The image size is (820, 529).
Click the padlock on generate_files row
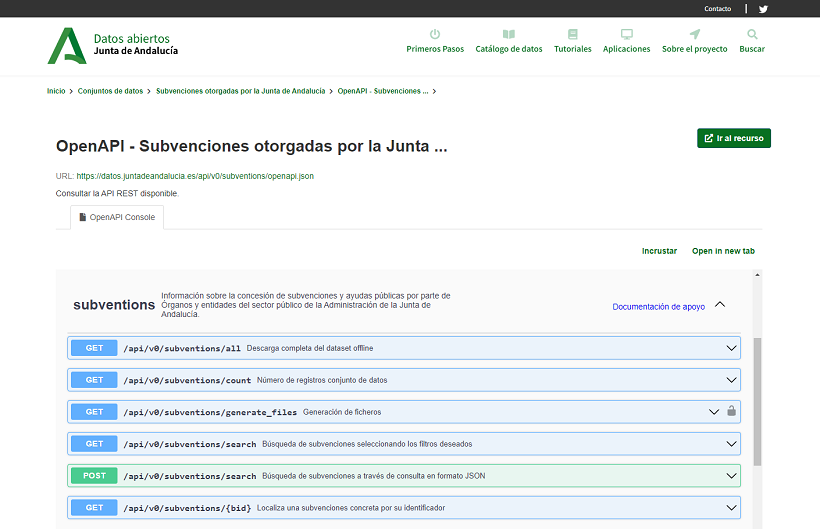pos(732,411)
